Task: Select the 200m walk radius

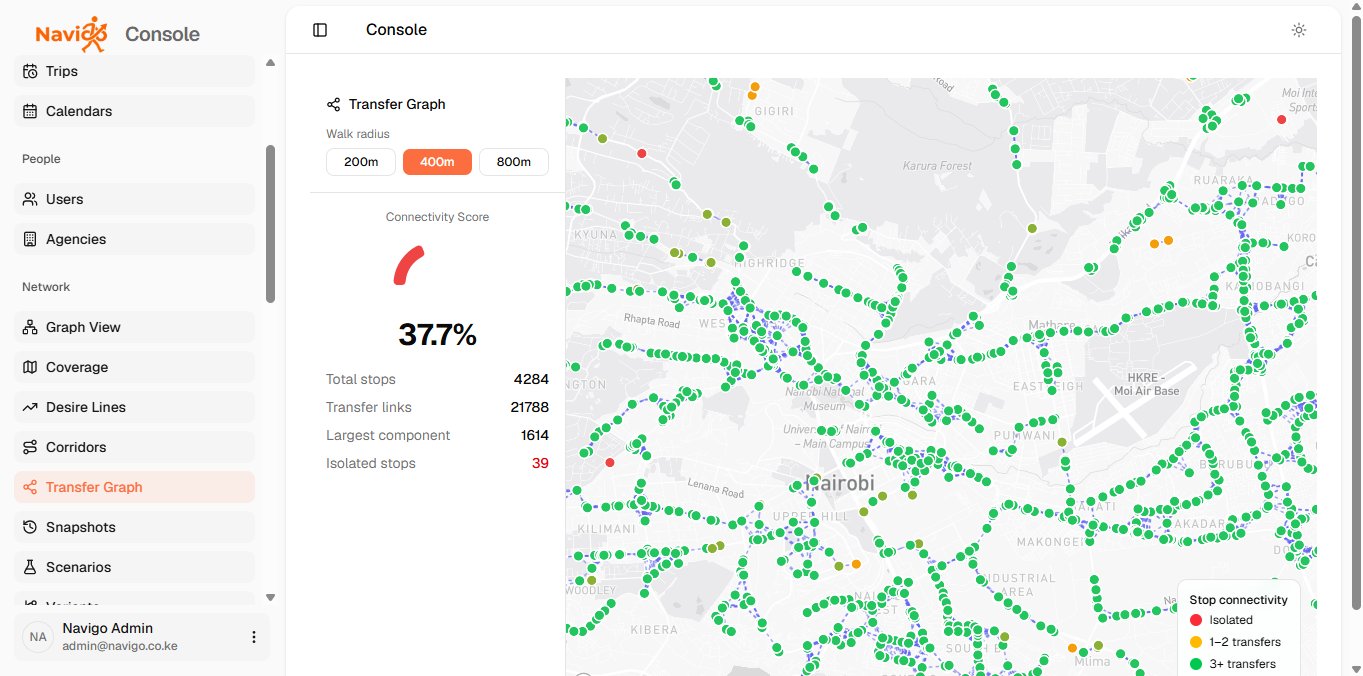Action: pos(361,162)
